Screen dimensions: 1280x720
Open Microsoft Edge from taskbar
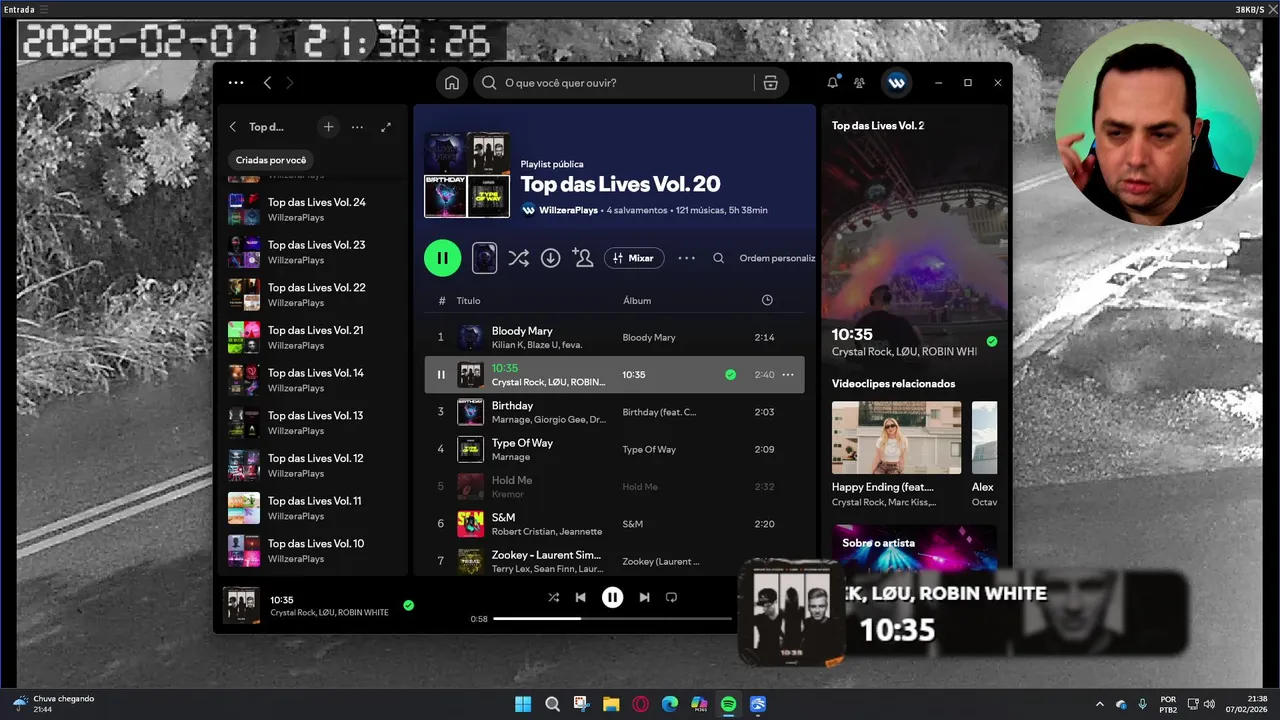[x=669, y=704]
